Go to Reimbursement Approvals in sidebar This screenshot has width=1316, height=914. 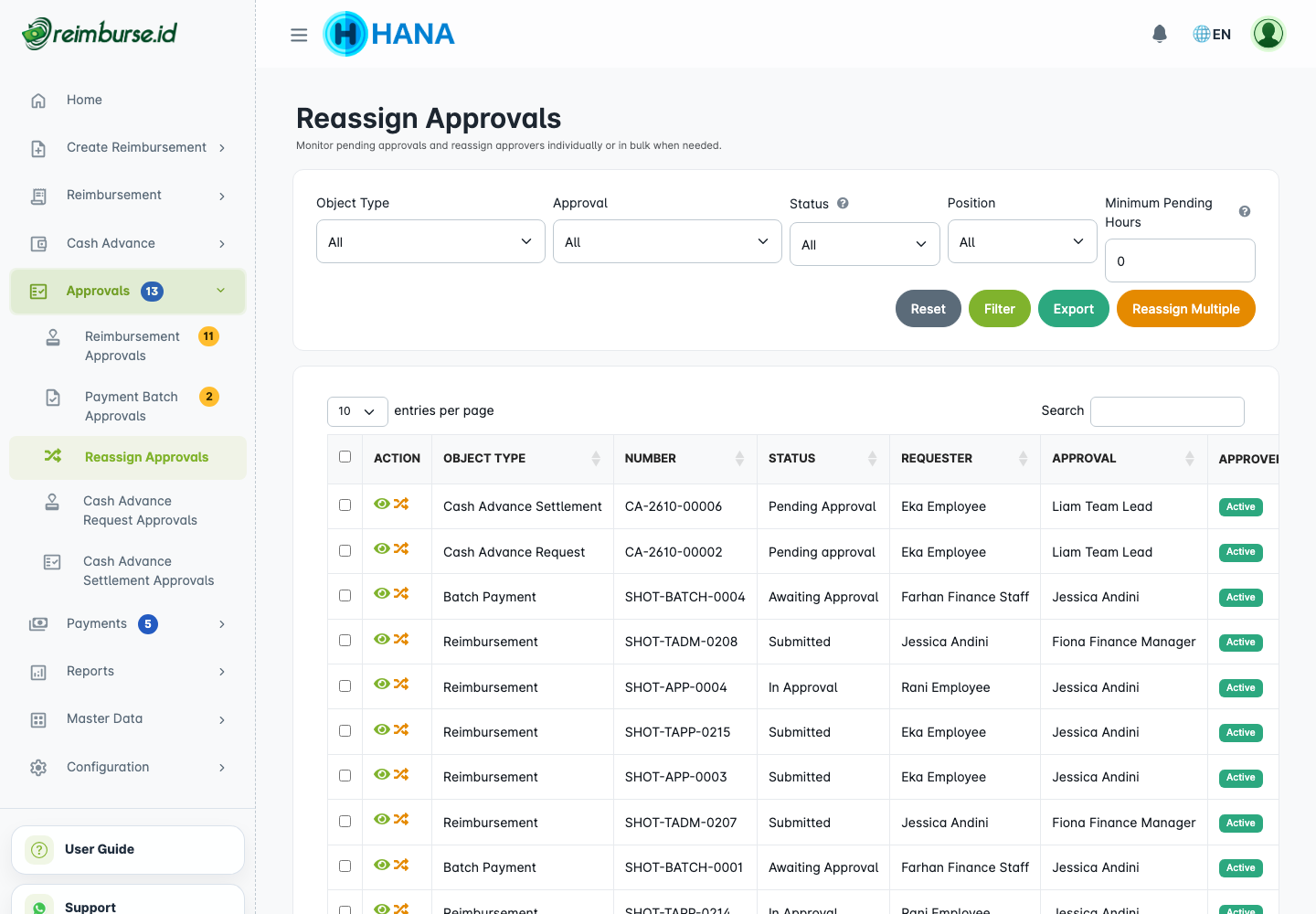pos(133,345)
